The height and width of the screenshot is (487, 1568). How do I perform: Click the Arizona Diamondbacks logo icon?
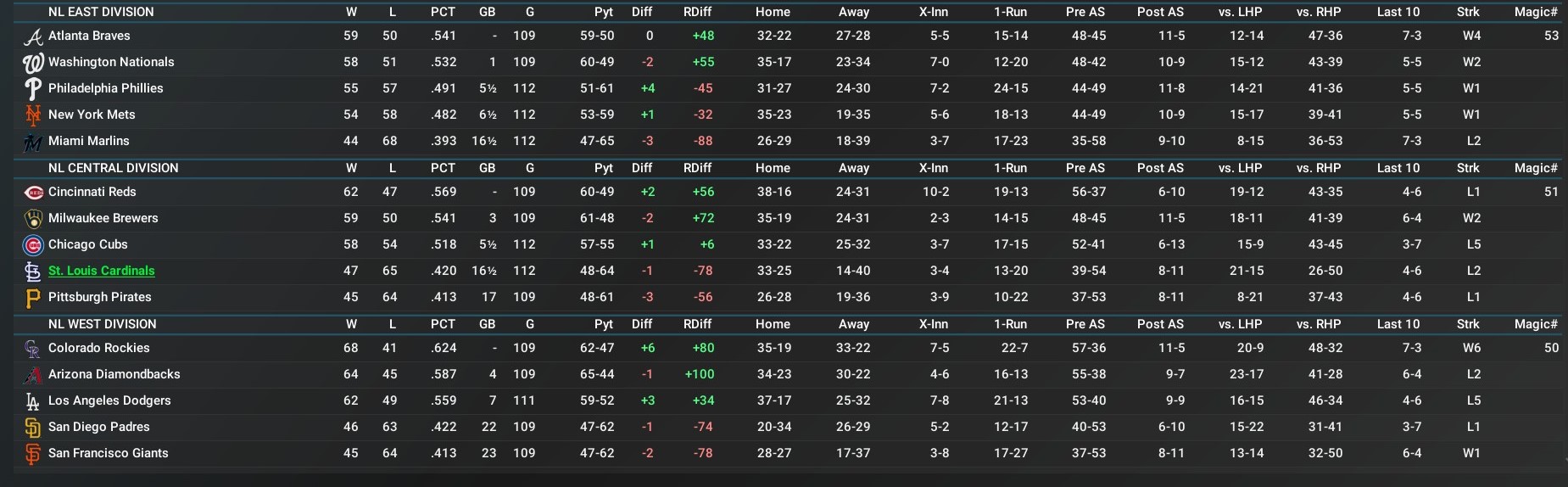pos(32,375)
